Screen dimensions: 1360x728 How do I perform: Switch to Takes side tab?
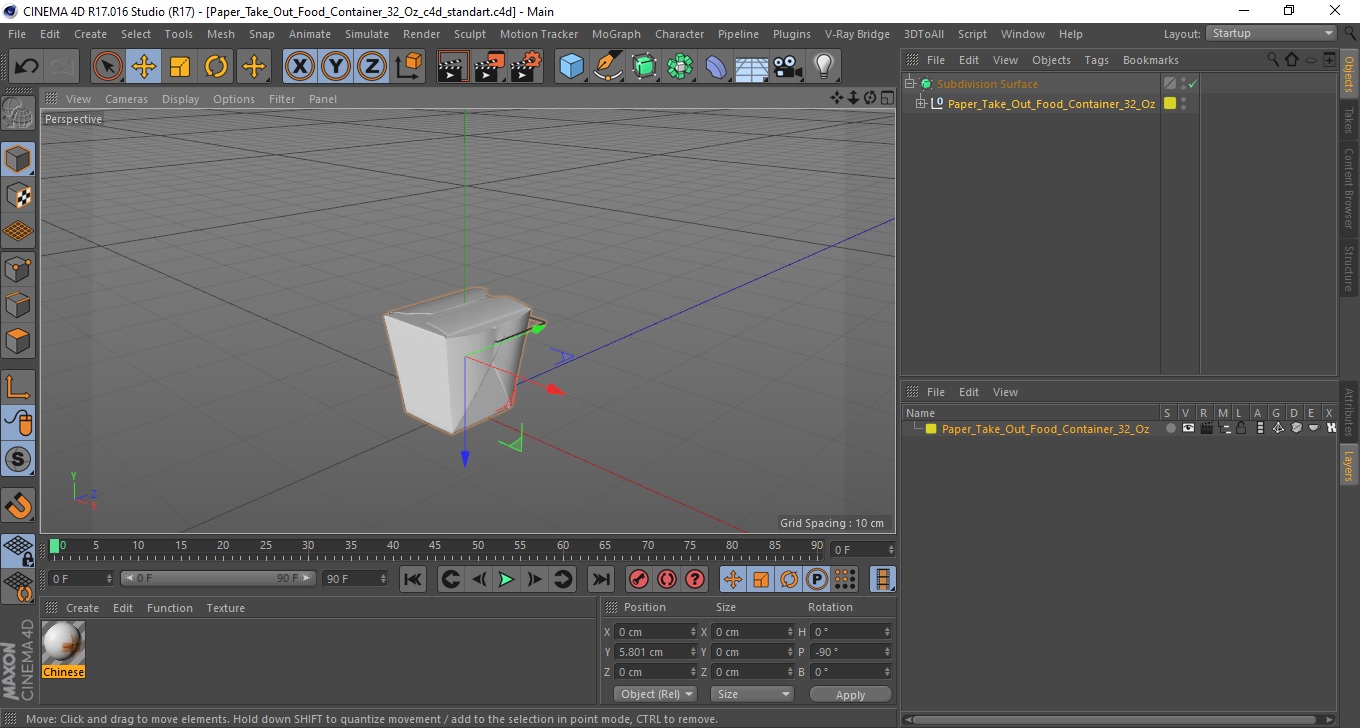[1349, 121]
